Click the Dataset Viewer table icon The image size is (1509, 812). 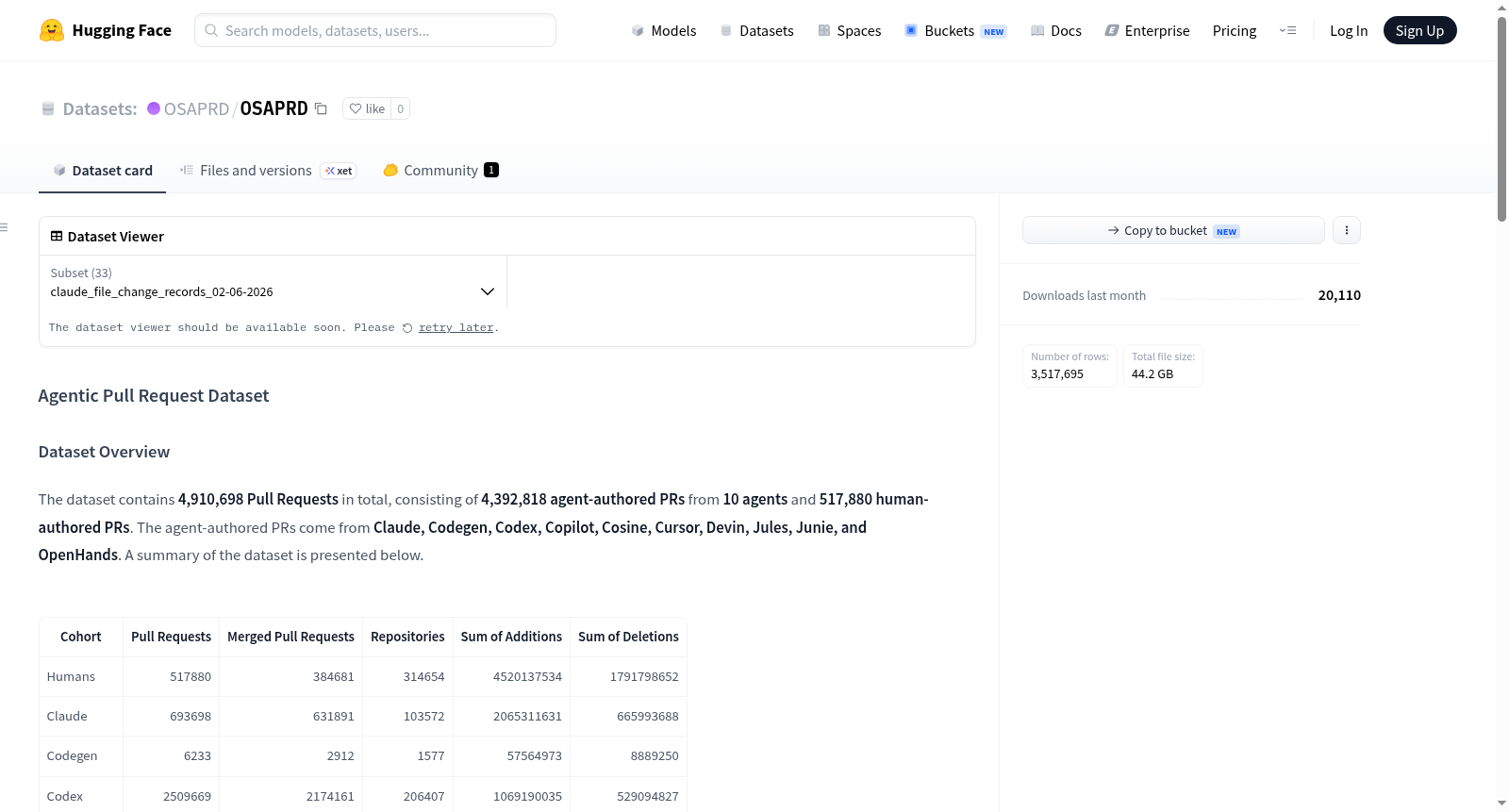click(x=57, y=236)
